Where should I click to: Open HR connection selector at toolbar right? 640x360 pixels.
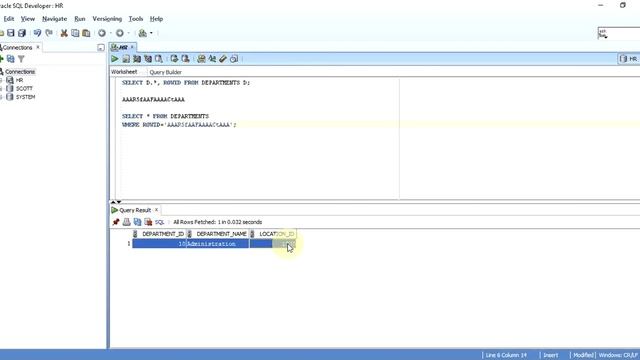tap(629, 59)
